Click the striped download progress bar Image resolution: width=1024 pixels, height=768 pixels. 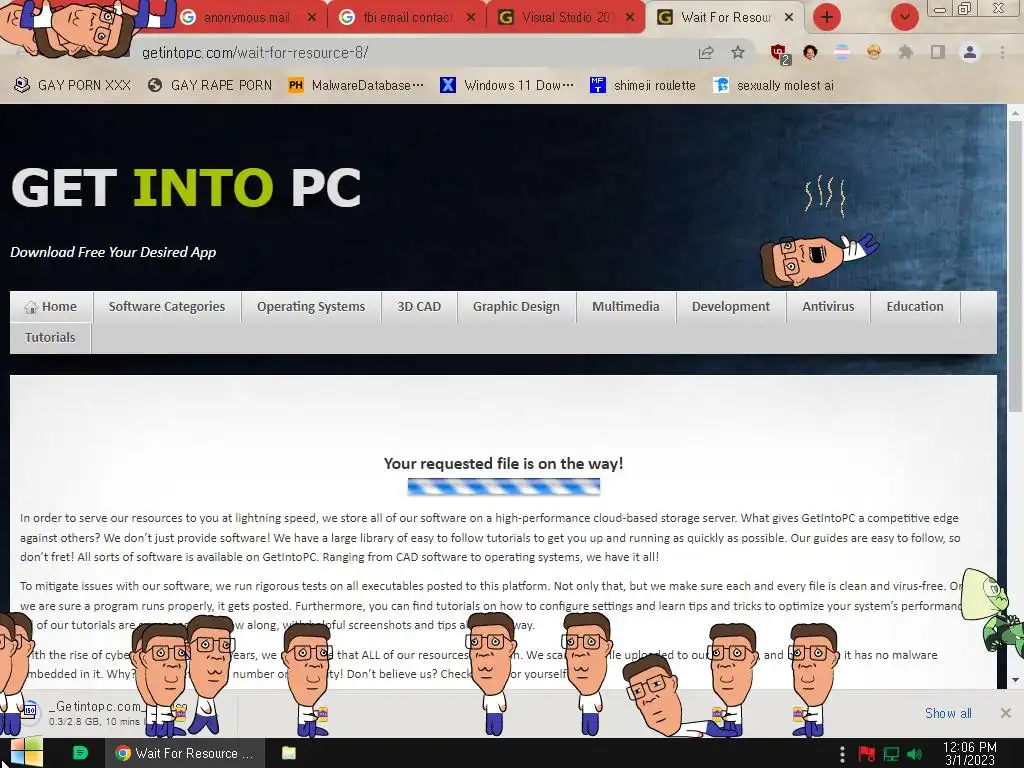pyautogui.click(x=504, y=487)
